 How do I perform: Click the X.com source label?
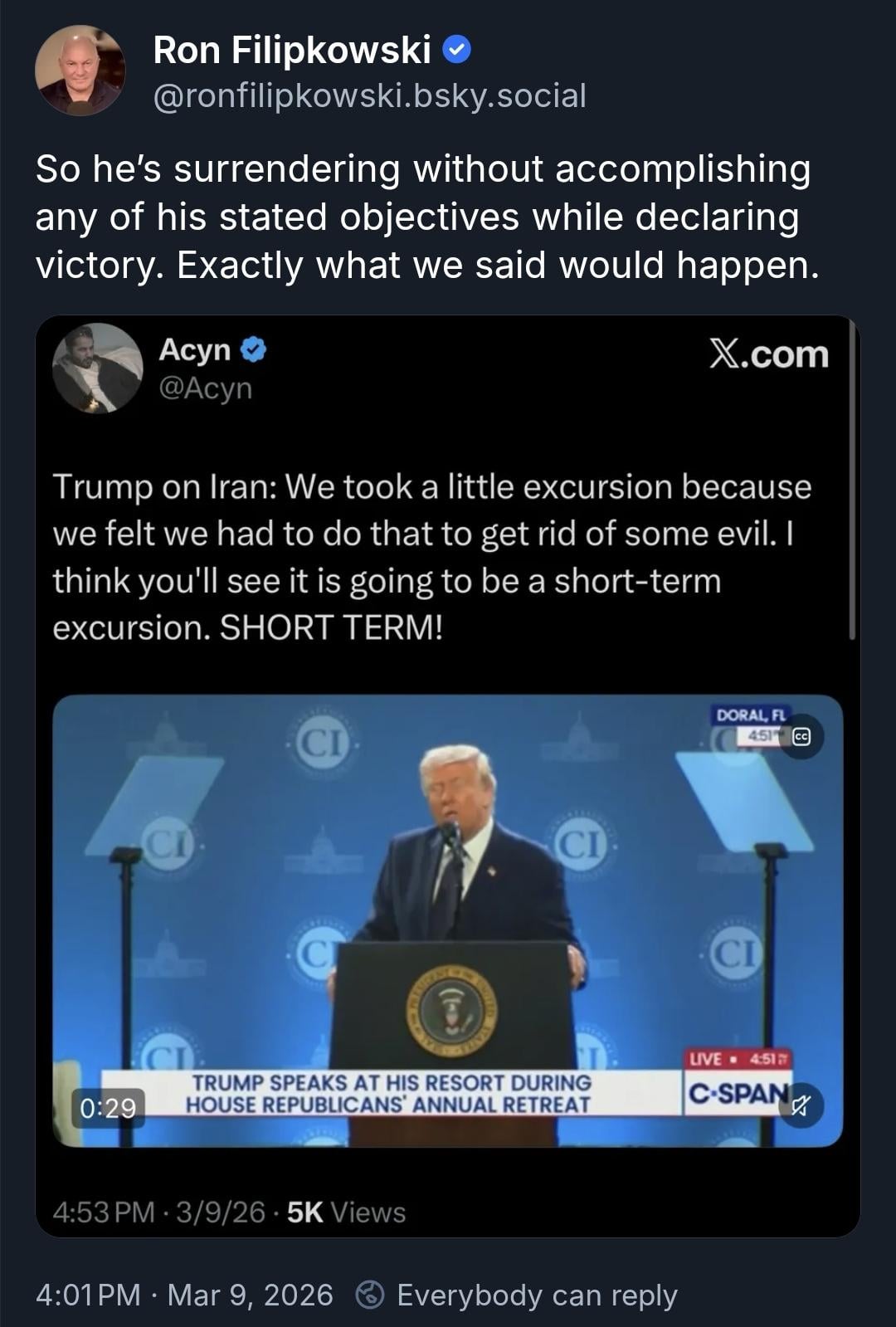click(x=768, y=354)
